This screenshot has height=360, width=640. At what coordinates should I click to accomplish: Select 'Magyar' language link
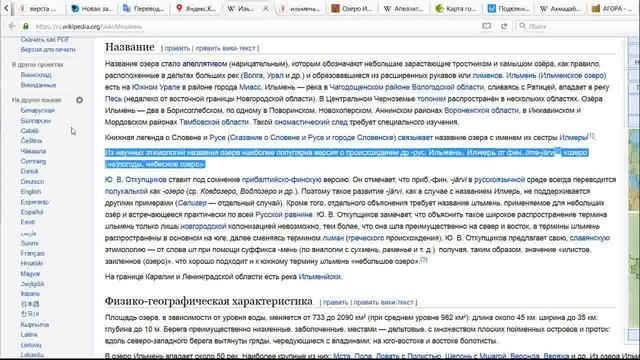[x=30, y=273]
